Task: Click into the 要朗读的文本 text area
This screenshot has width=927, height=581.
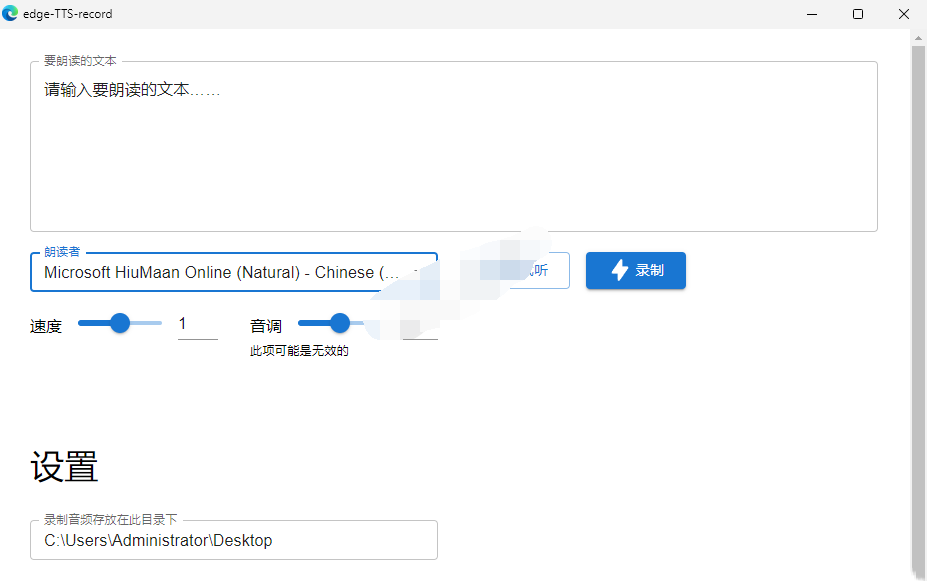Action: click(453, 150)
